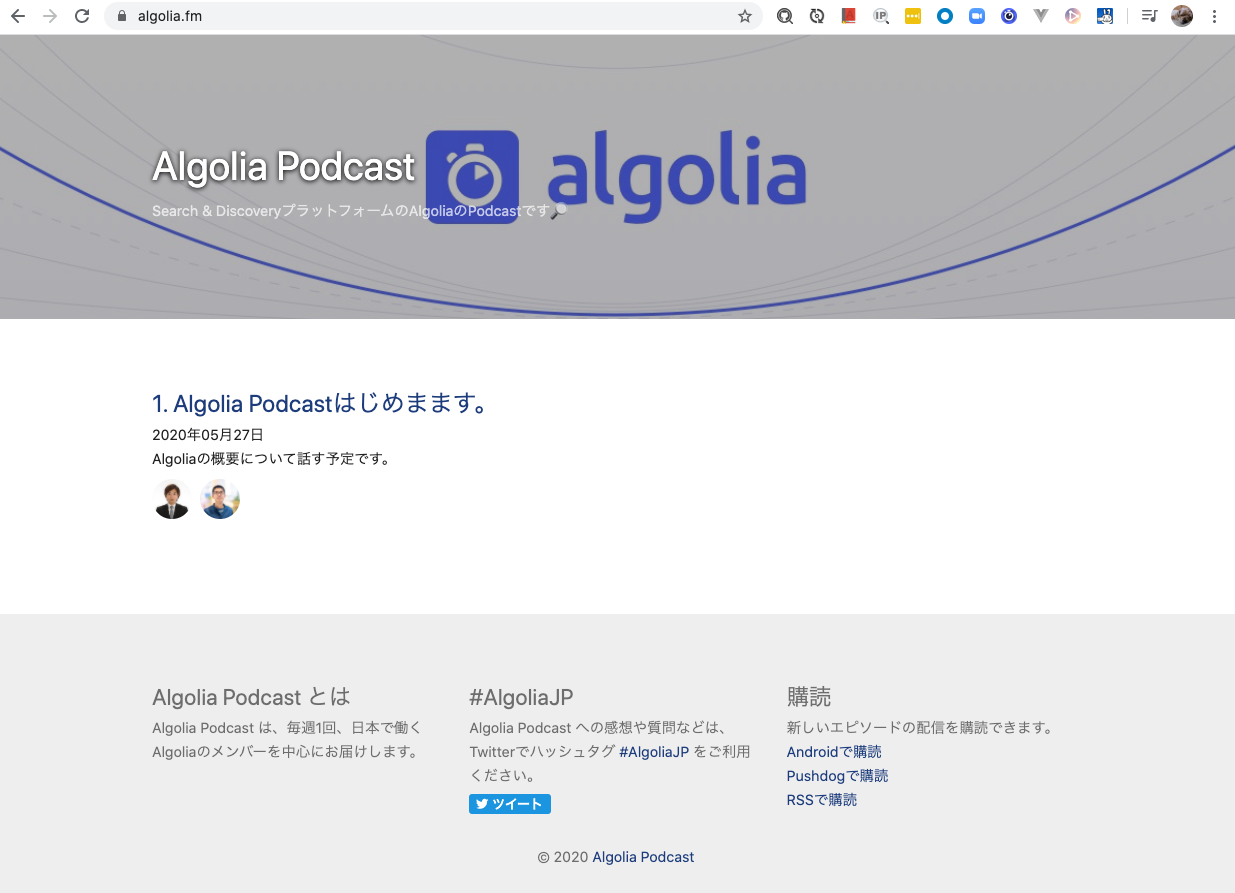Click the suited speaker's avatar
The image size is (1235, 893).
pos(172,499)
